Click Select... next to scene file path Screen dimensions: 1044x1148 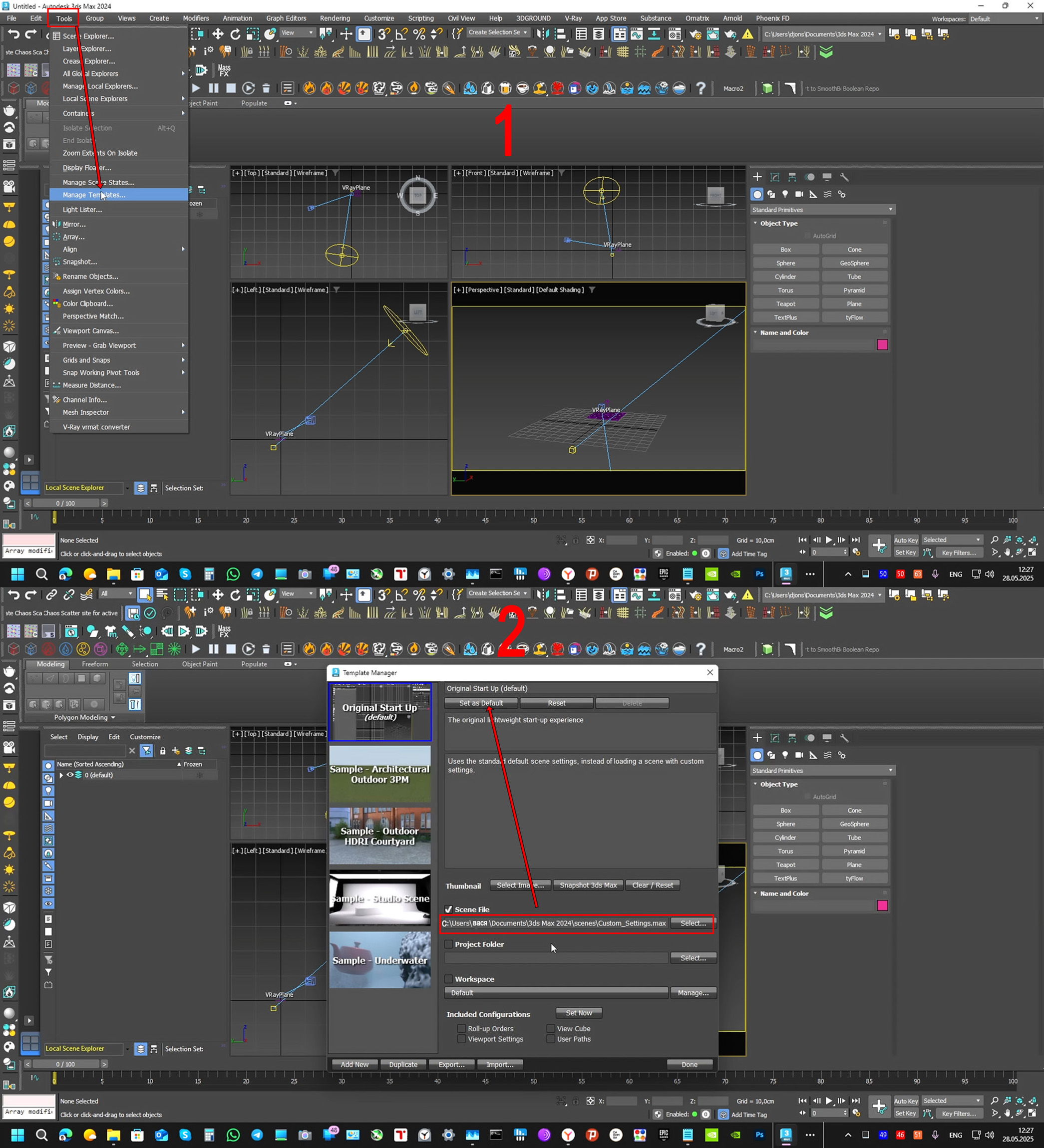click(693, 923)
